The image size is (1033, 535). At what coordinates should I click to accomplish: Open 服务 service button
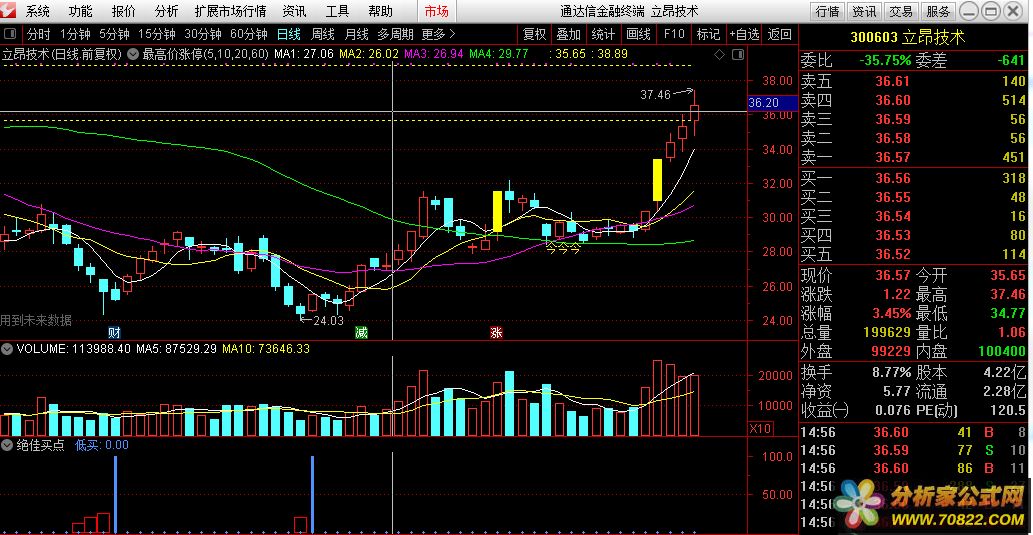coord(937,11)
